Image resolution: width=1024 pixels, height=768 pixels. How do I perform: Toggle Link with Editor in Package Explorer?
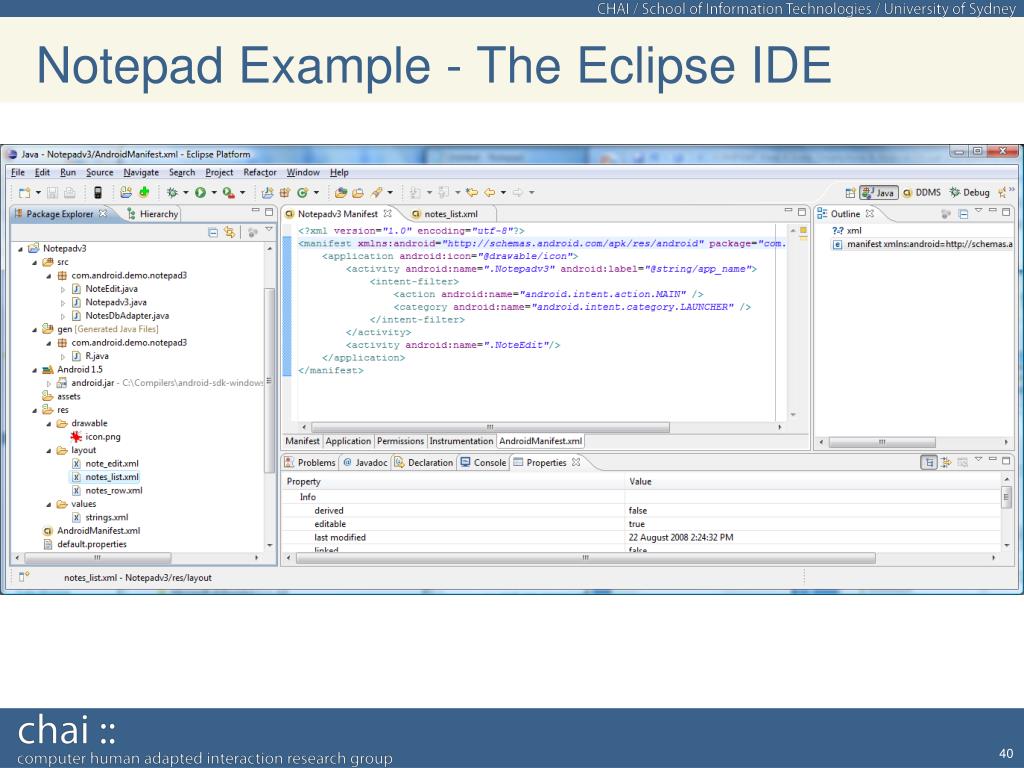229,232
